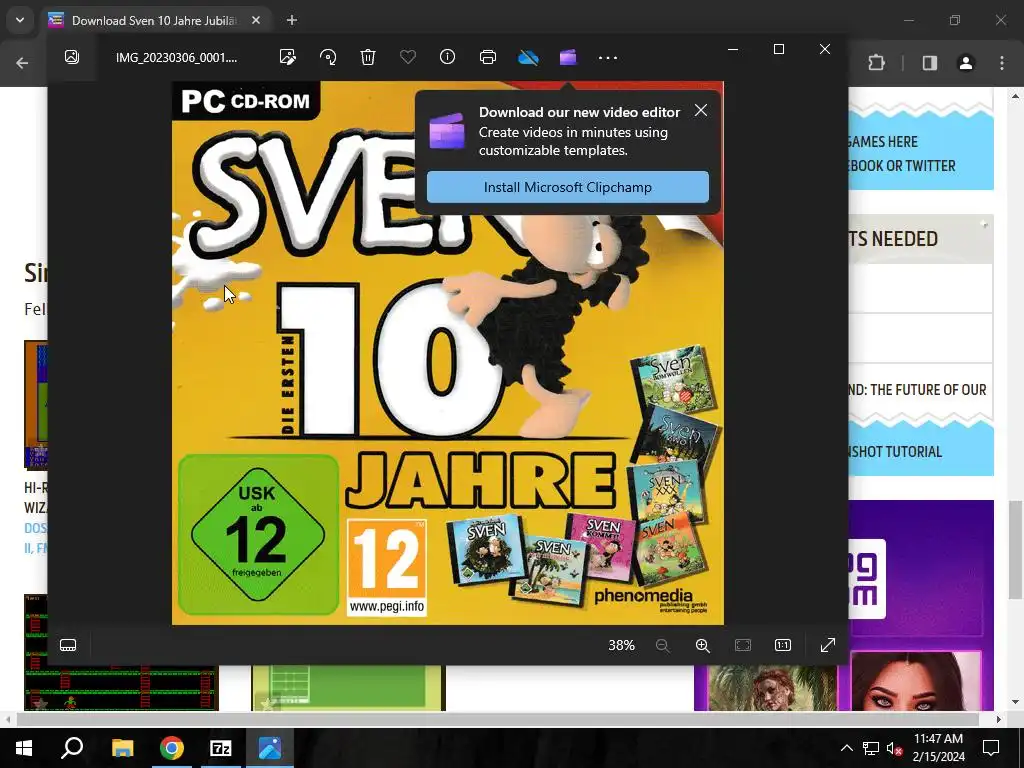Click the webpage vertical scrollbar thumb
The height and width of the screenshot is (768, 1024).
[1015, 550]
